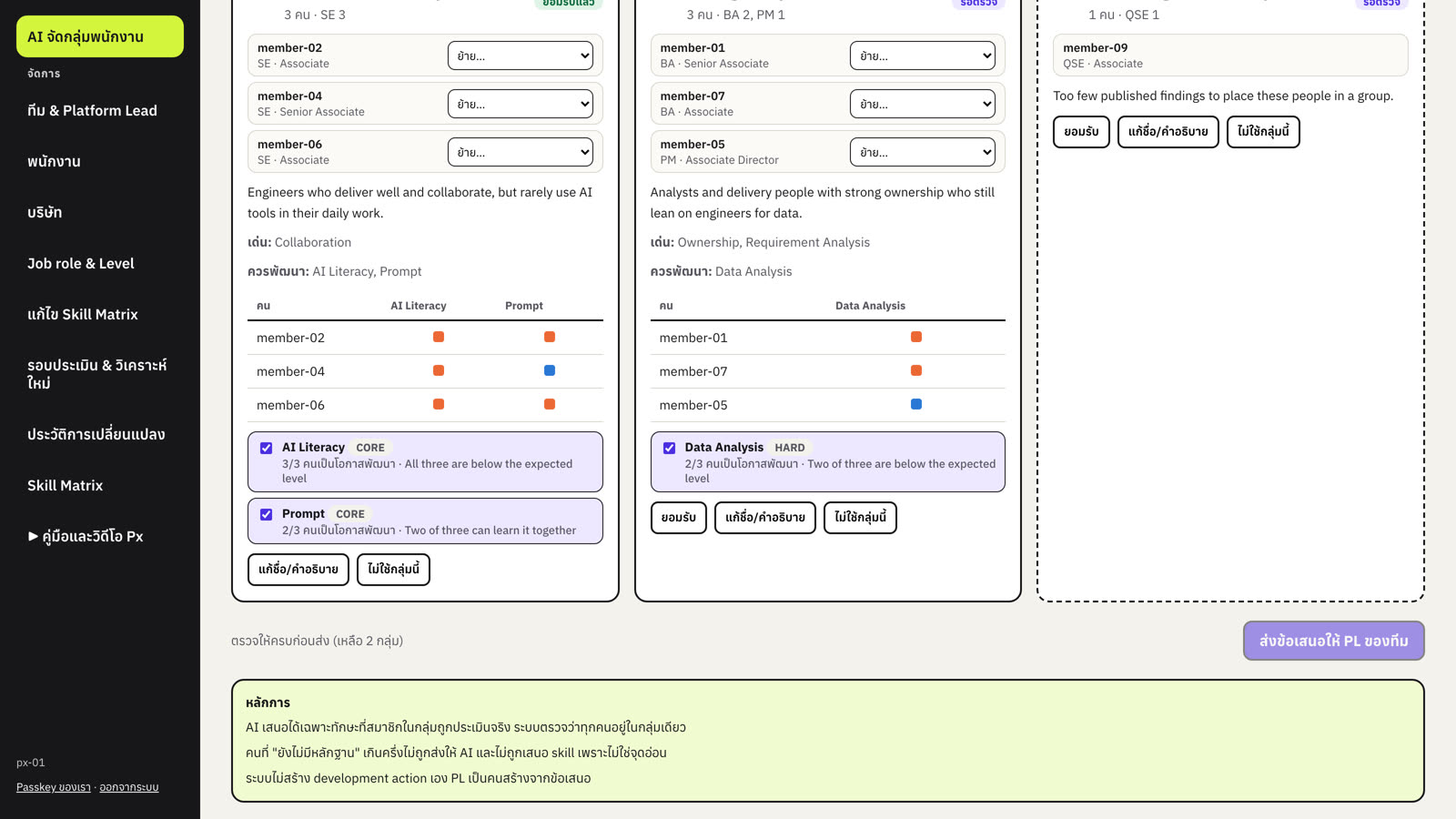The height and width of the screenshot is (819, 1456).
Task: Uncheck the Prompt CORE skill checkbox
Action: pyautogui.click(x=267, y=514)
